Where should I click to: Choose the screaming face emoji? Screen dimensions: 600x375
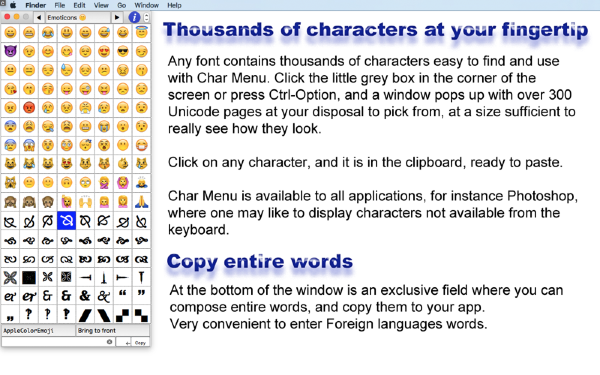[x=29, y=145]
